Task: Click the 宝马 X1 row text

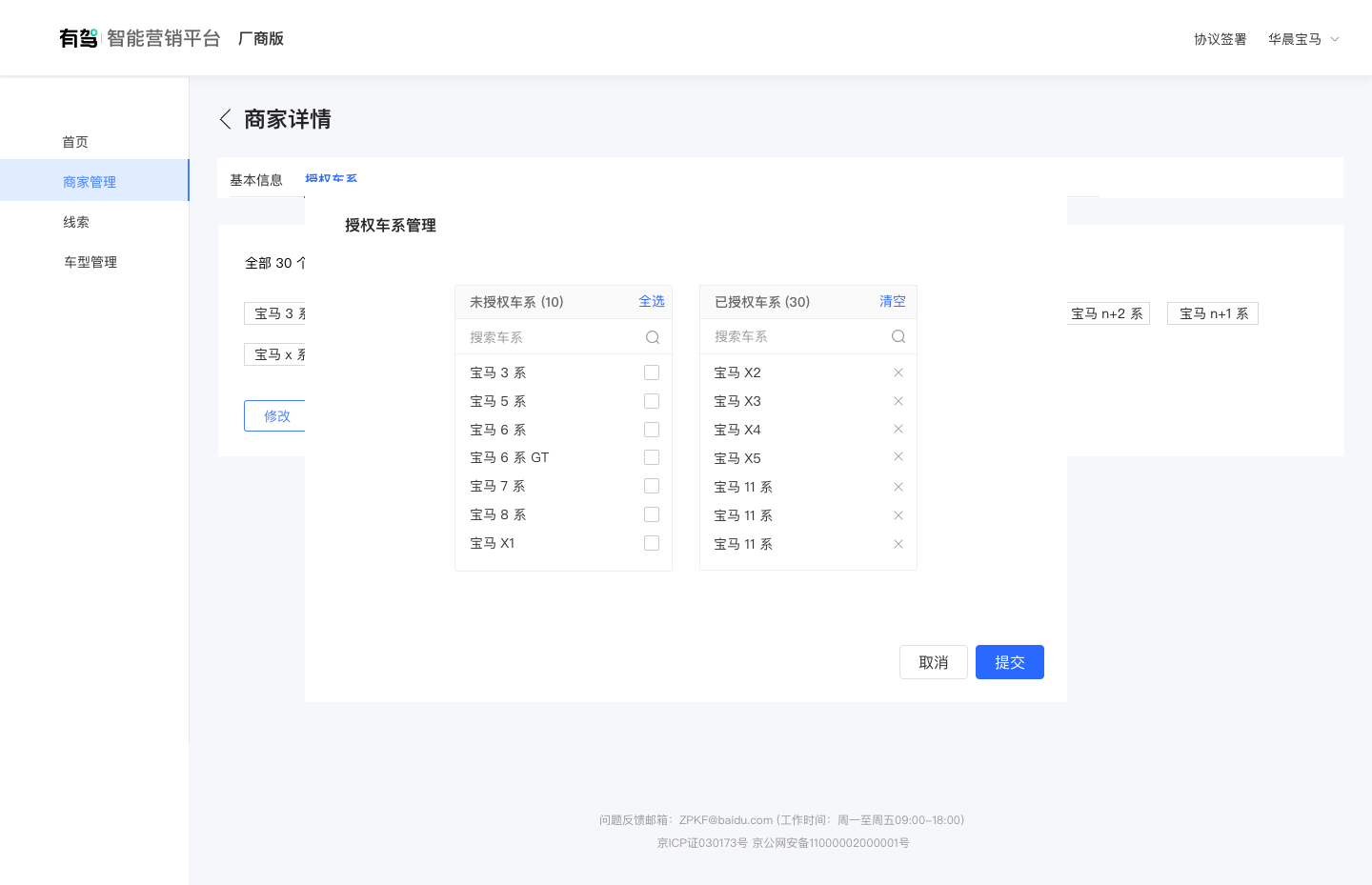Action: 493,543
